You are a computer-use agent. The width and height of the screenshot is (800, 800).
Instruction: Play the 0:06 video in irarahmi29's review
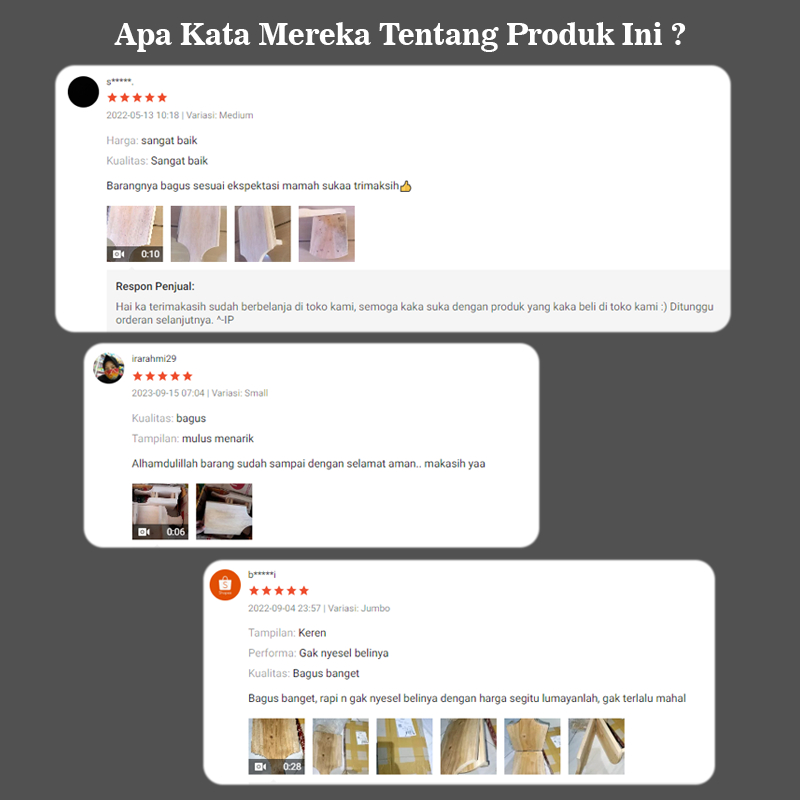160,511
